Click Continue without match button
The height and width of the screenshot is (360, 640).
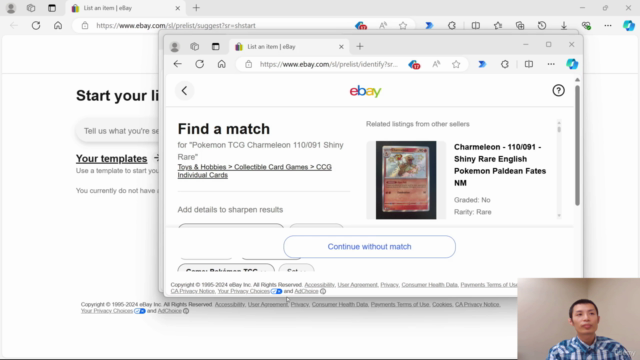coord(369,247)
